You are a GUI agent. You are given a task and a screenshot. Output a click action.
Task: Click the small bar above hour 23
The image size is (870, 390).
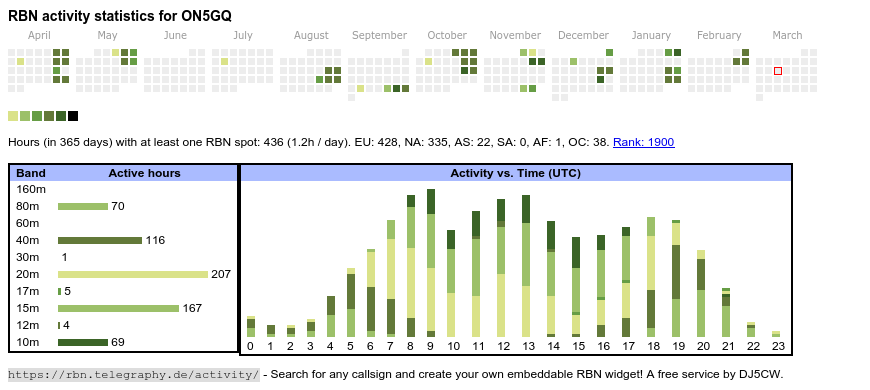(x=776, y=334)
